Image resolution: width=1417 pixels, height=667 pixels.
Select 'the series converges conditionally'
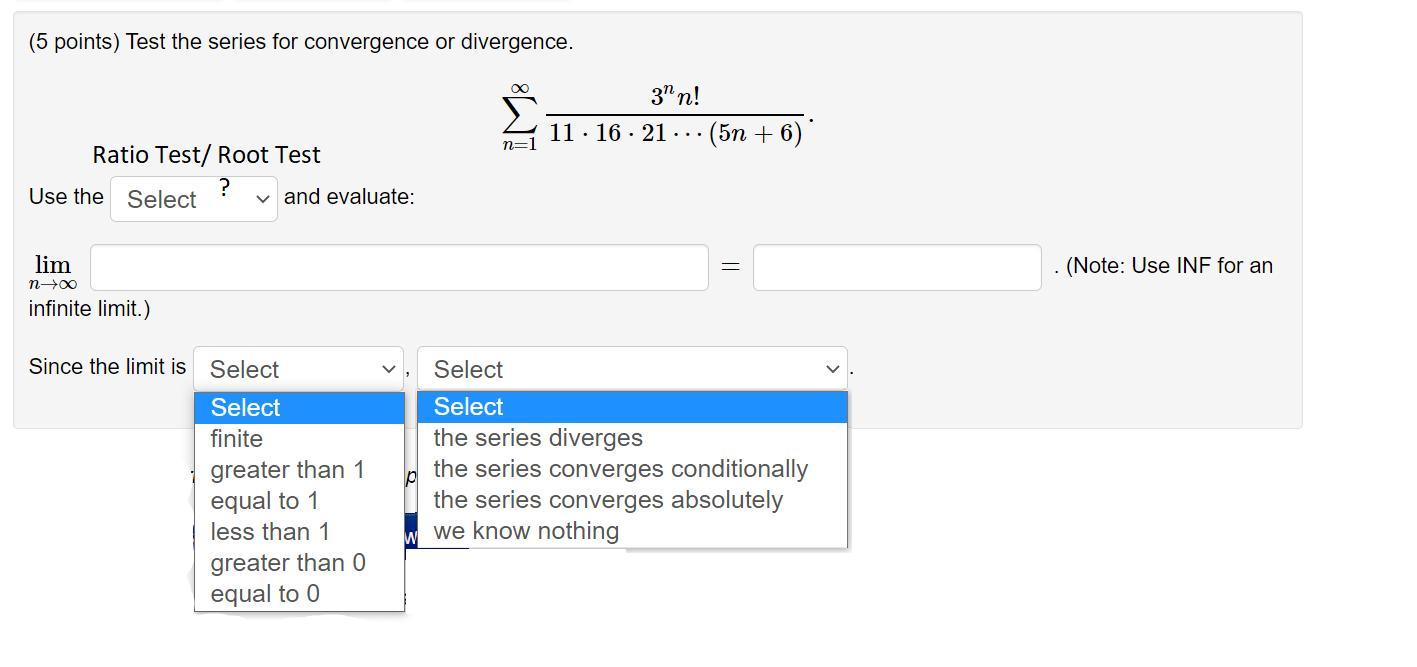(620, 469)
